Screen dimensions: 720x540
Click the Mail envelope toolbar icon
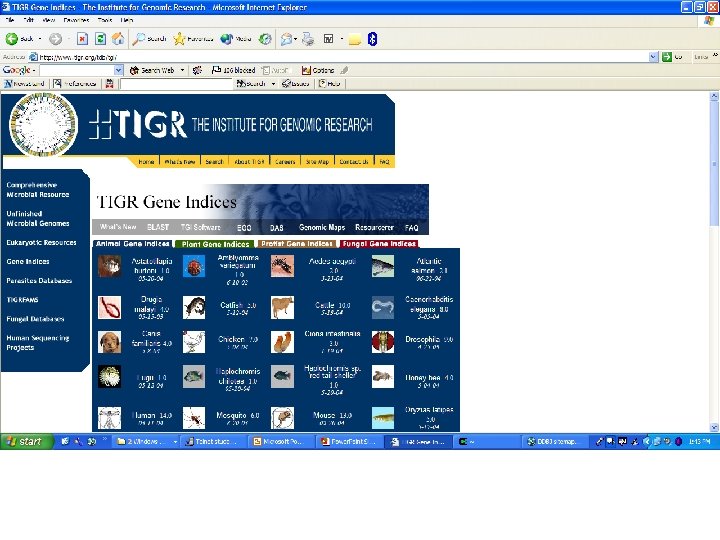286,39
